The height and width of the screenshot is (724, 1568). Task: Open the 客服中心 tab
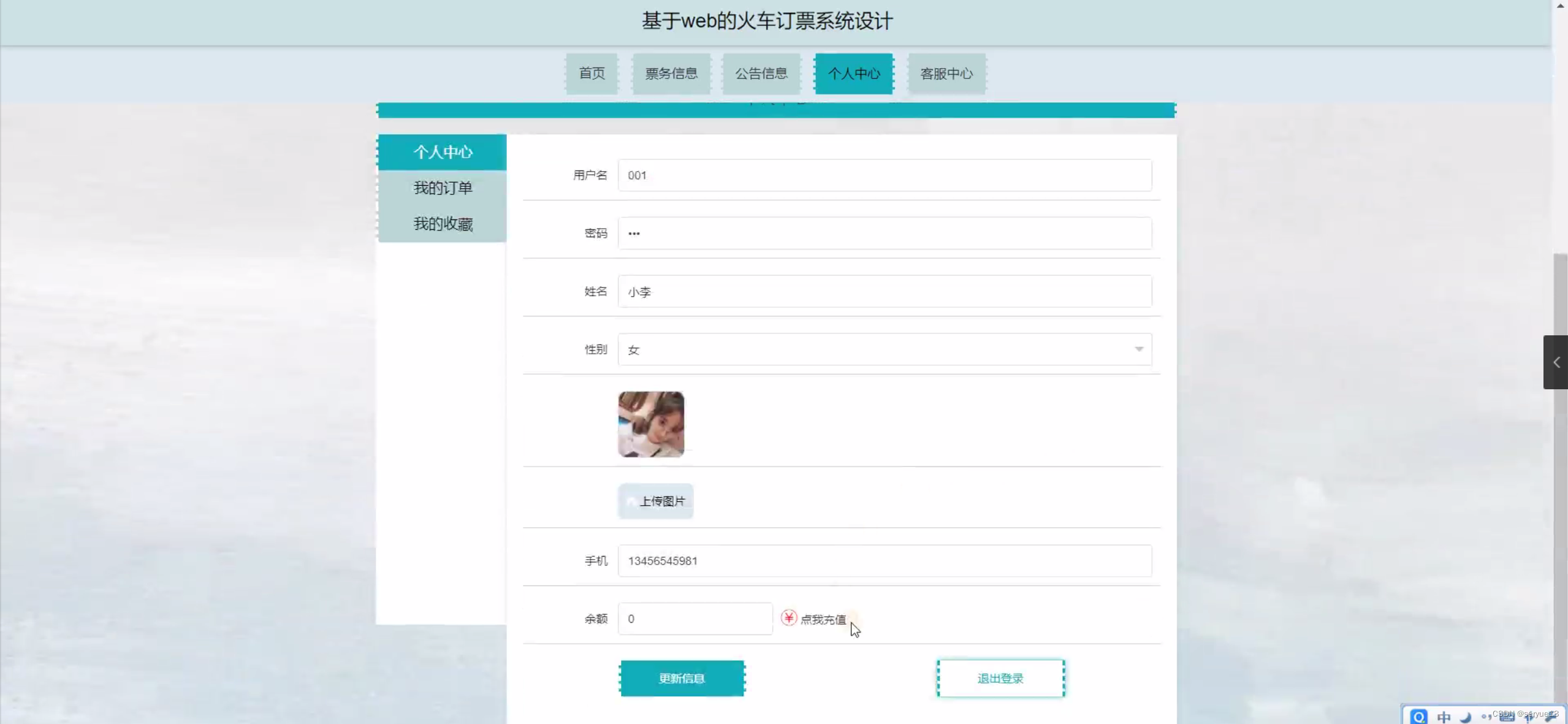pyautogui.click(x=946, y=74)
